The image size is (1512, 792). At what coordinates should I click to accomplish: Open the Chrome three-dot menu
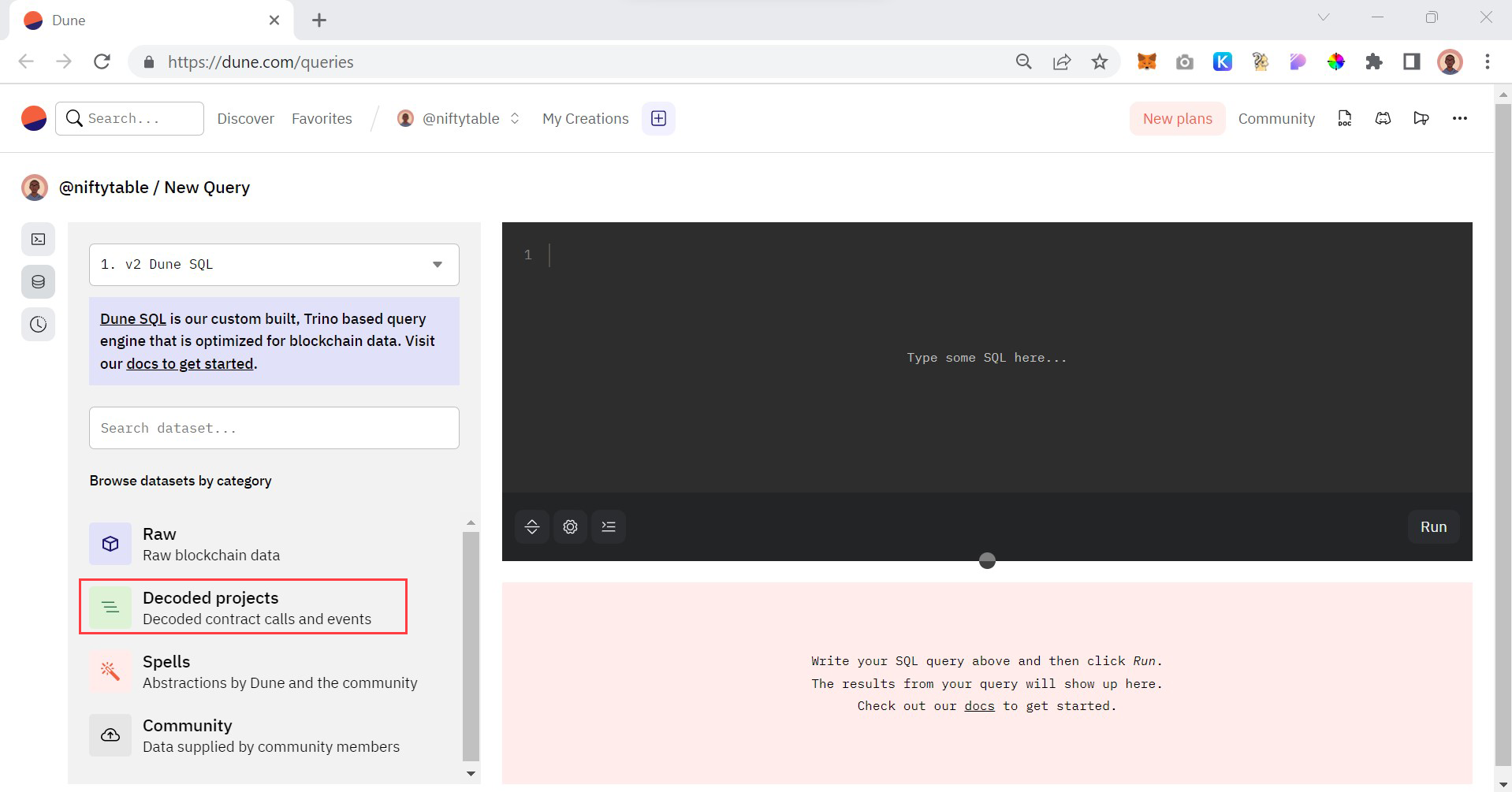1488,61
